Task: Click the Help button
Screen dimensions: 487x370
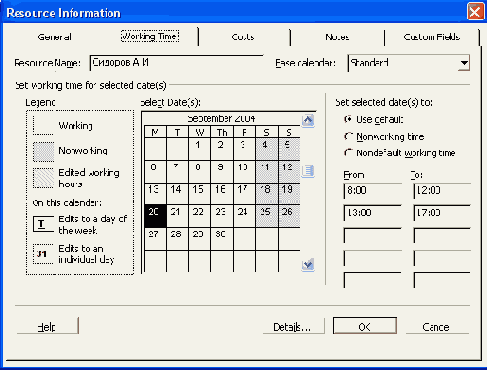Action: click(x=47, y=326)
